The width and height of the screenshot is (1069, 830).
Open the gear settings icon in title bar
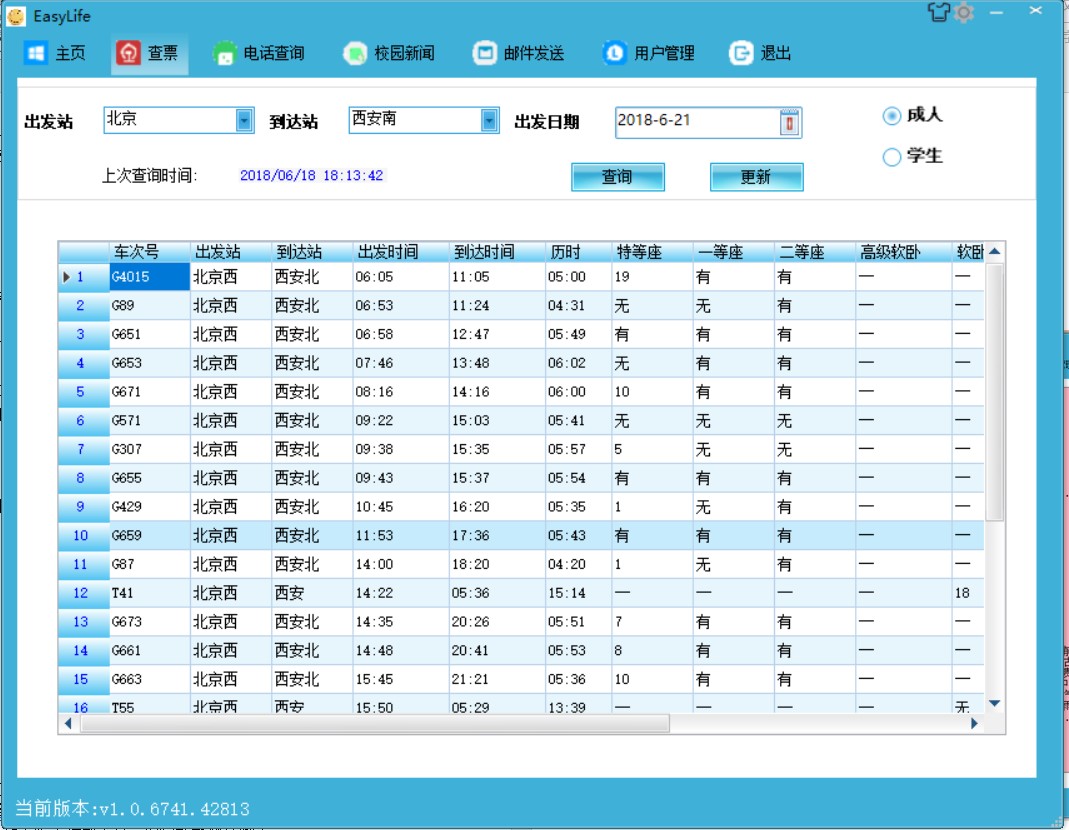point(963,13)
